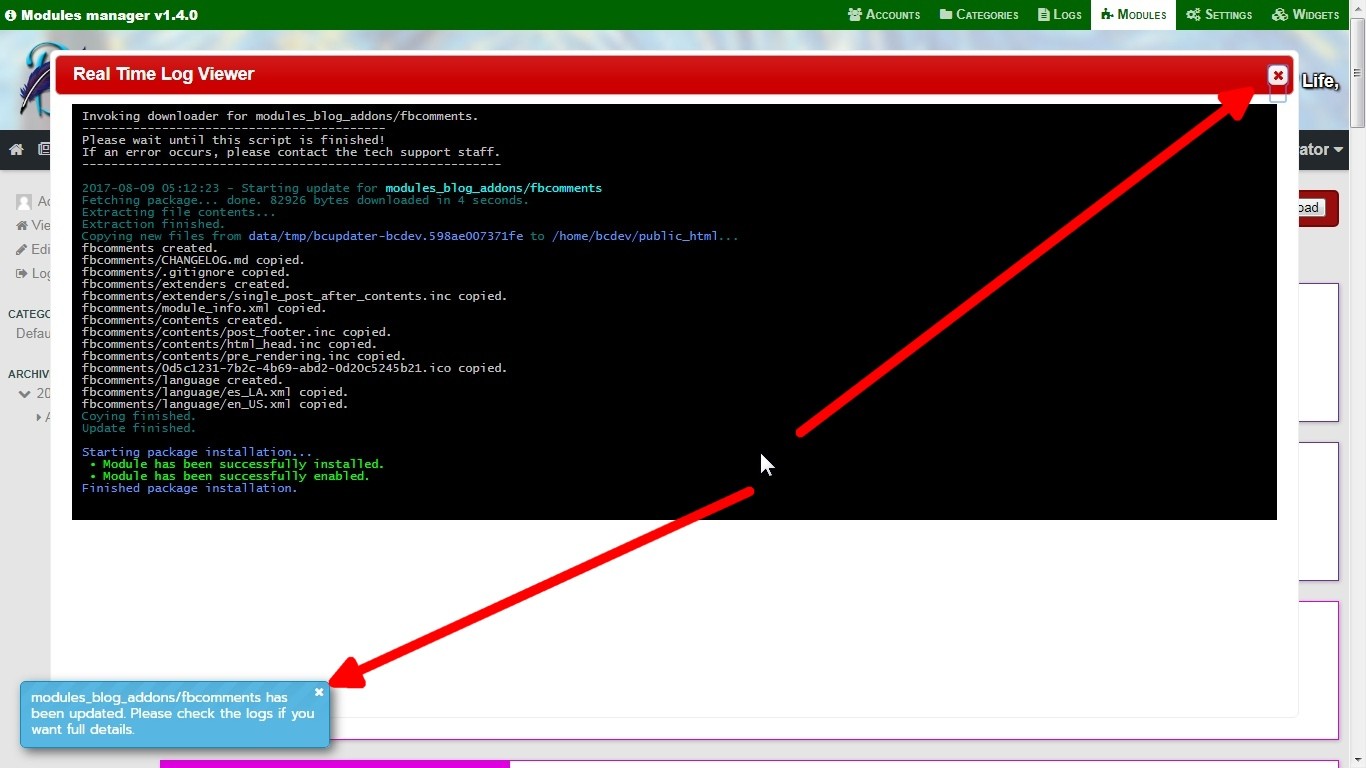
Task: Expand the archive month triangle in sidebar
Action: [39, 417]
